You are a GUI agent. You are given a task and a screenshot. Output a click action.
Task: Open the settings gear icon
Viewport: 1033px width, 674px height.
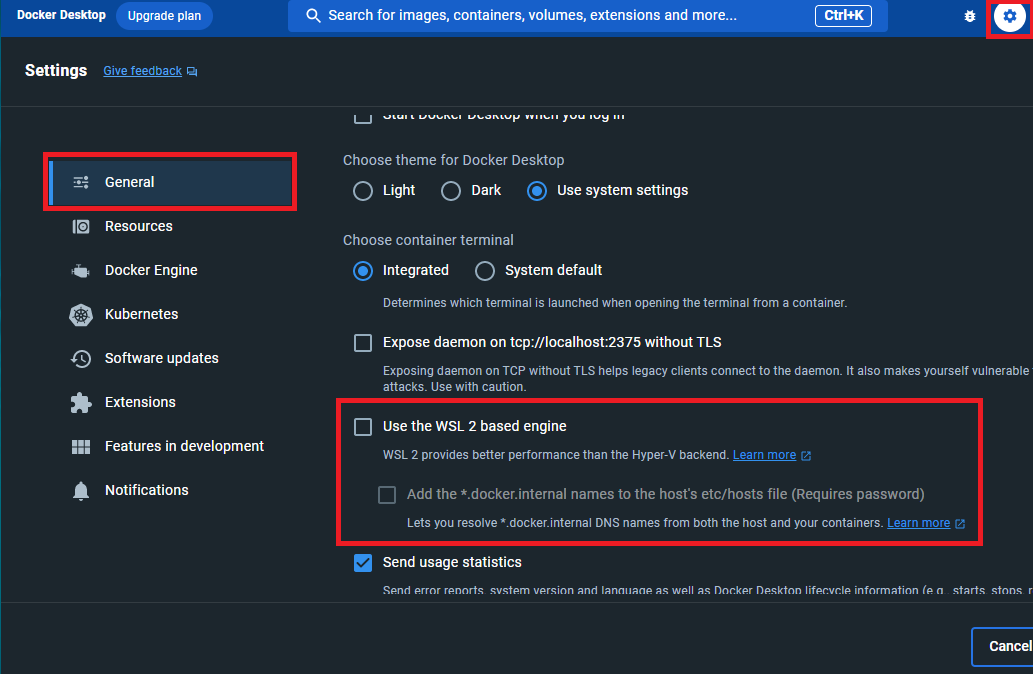tap(1009, 16)
